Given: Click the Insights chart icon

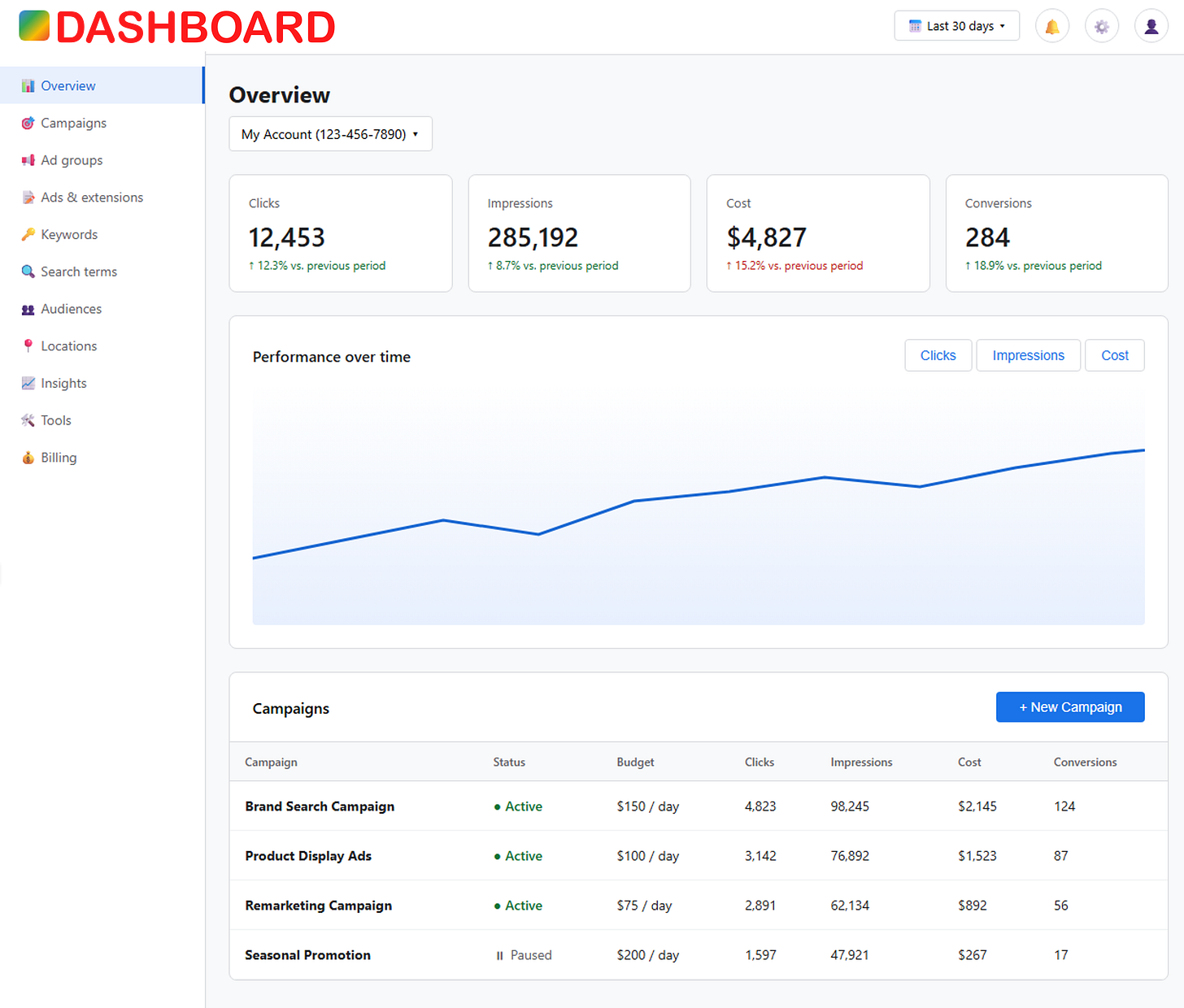Looking at the screenshot, I should click(x=28, y=383).
